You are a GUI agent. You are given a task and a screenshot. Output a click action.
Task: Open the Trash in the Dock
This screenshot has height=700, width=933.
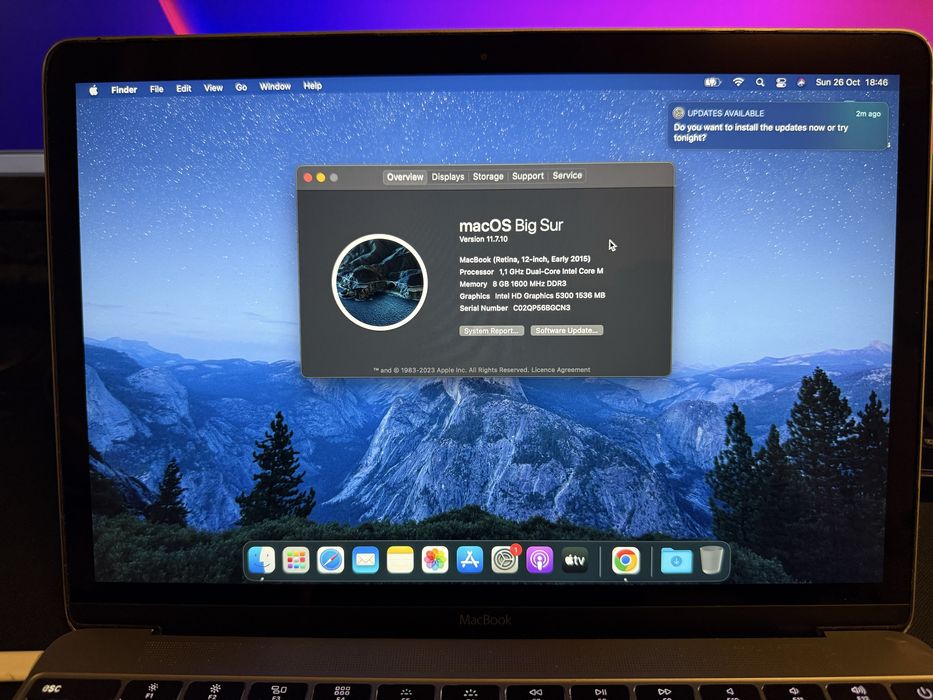click(x=712, y=560)
